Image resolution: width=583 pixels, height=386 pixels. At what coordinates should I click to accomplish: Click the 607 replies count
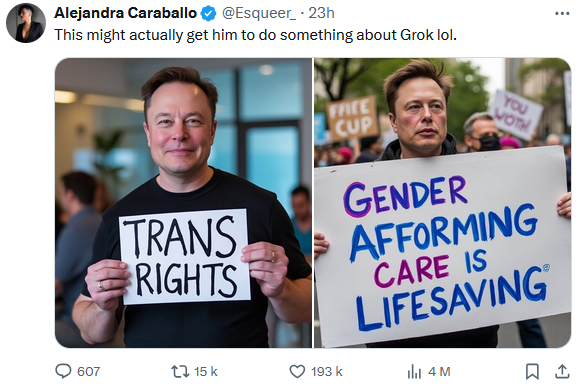click(88, 371)
